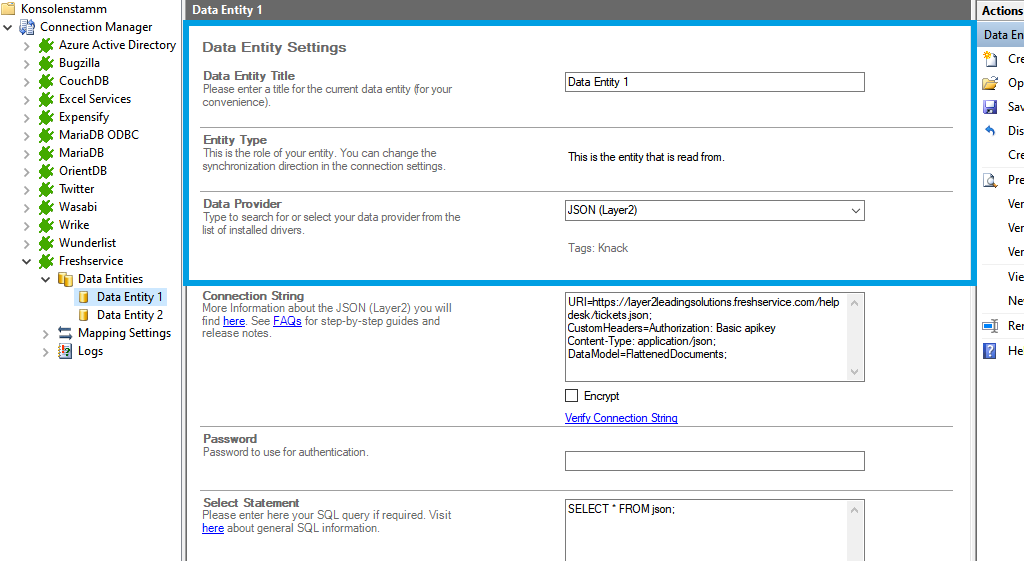Click the Connection String scrollbar down arrow
Image resolution: width=1024 pixels, height=561 pixels.
point(854,372)
